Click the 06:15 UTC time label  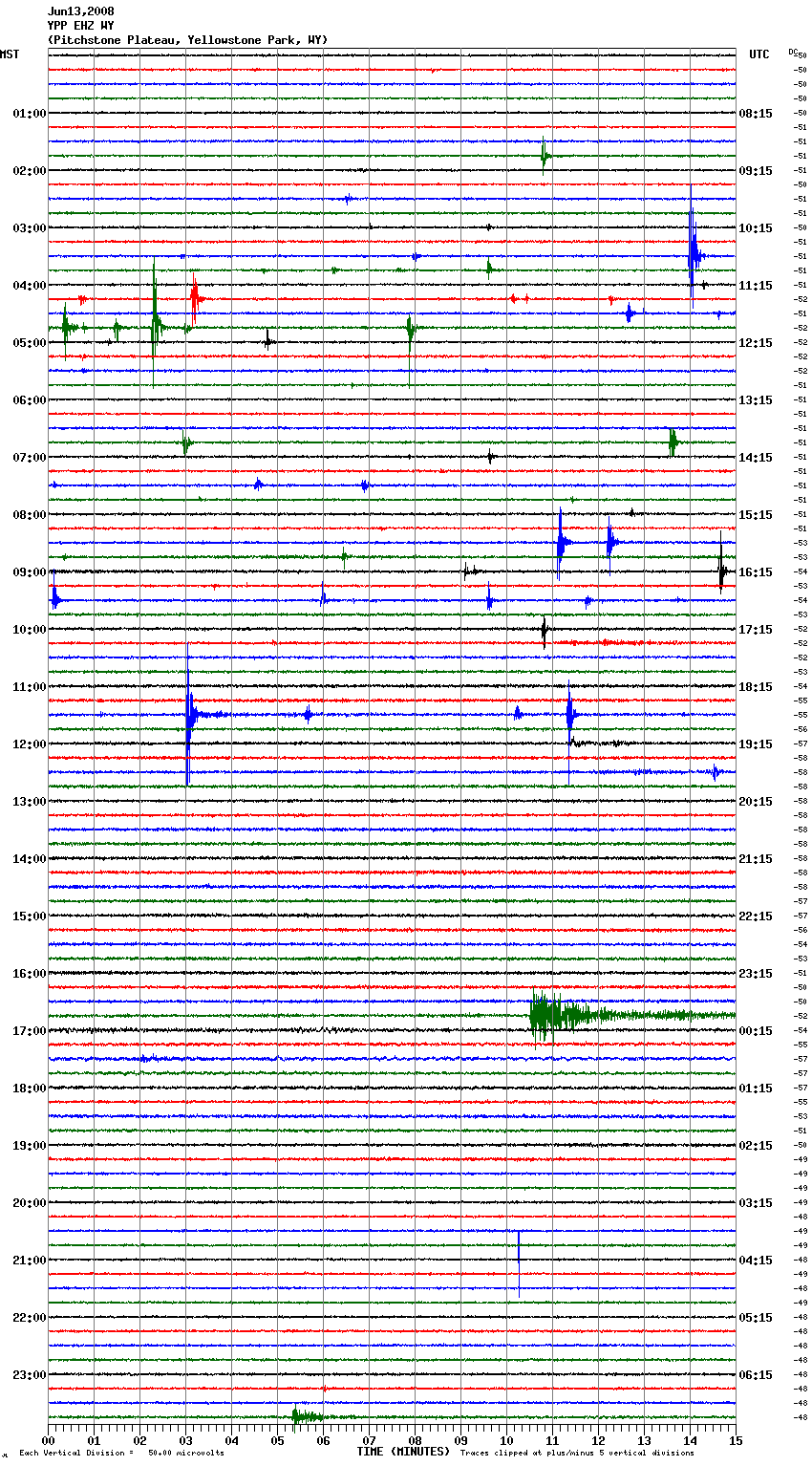[x=756, y=1375]
